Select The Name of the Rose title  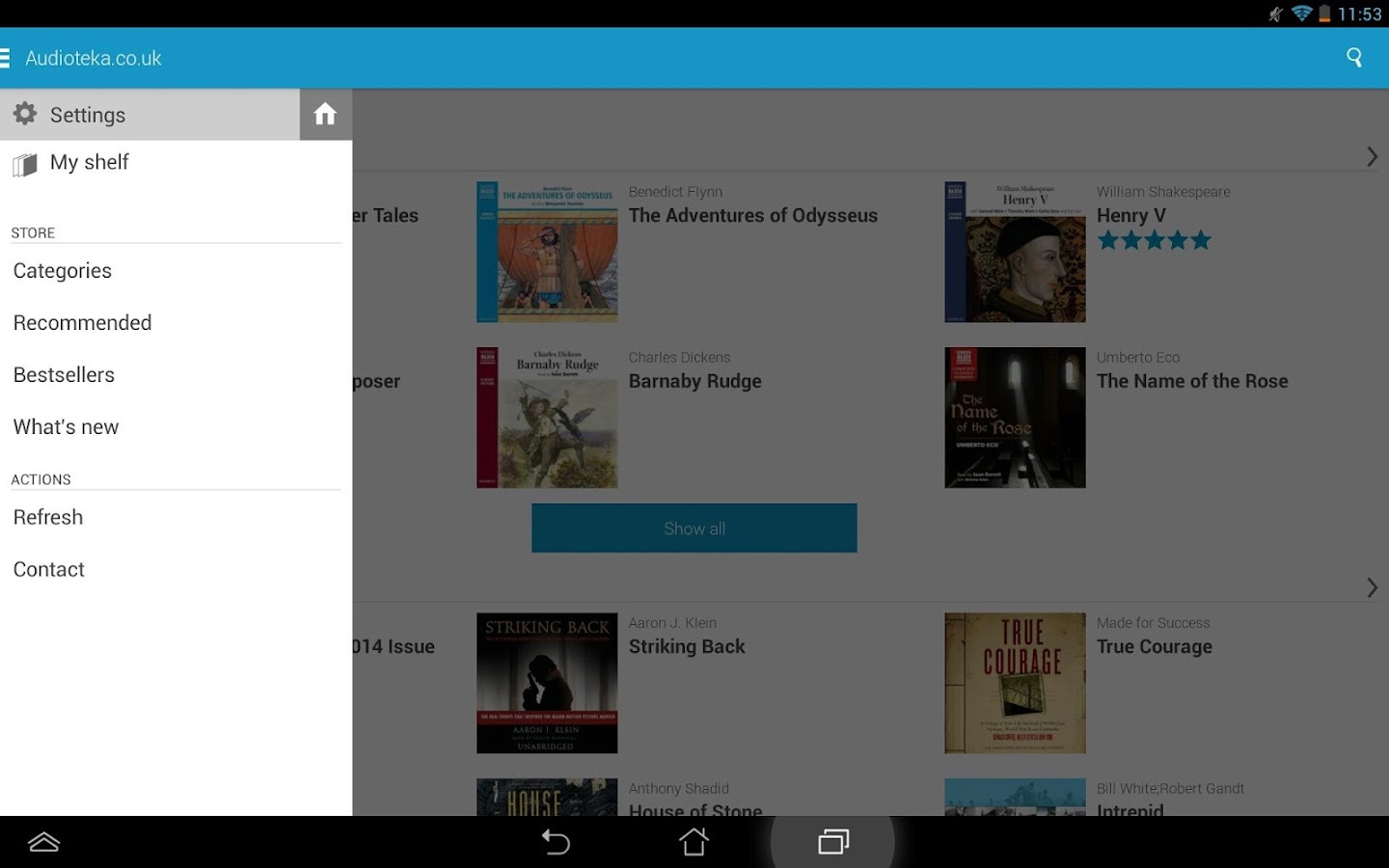click(x=1192, y=381)
